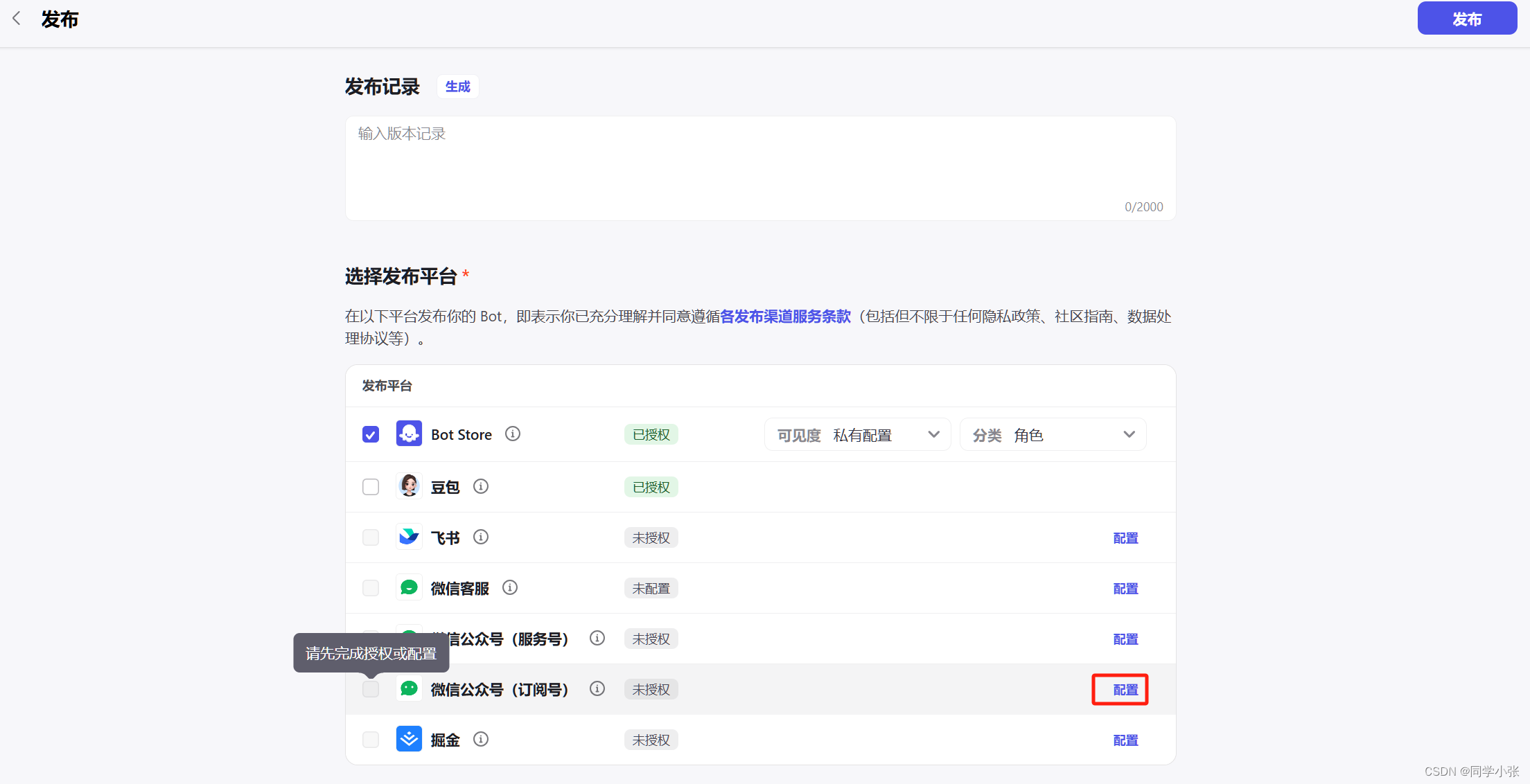The width and height of the screenshot is (1530, 784).
Task: Click the blue 发布 button
Action: (1467, 19)
